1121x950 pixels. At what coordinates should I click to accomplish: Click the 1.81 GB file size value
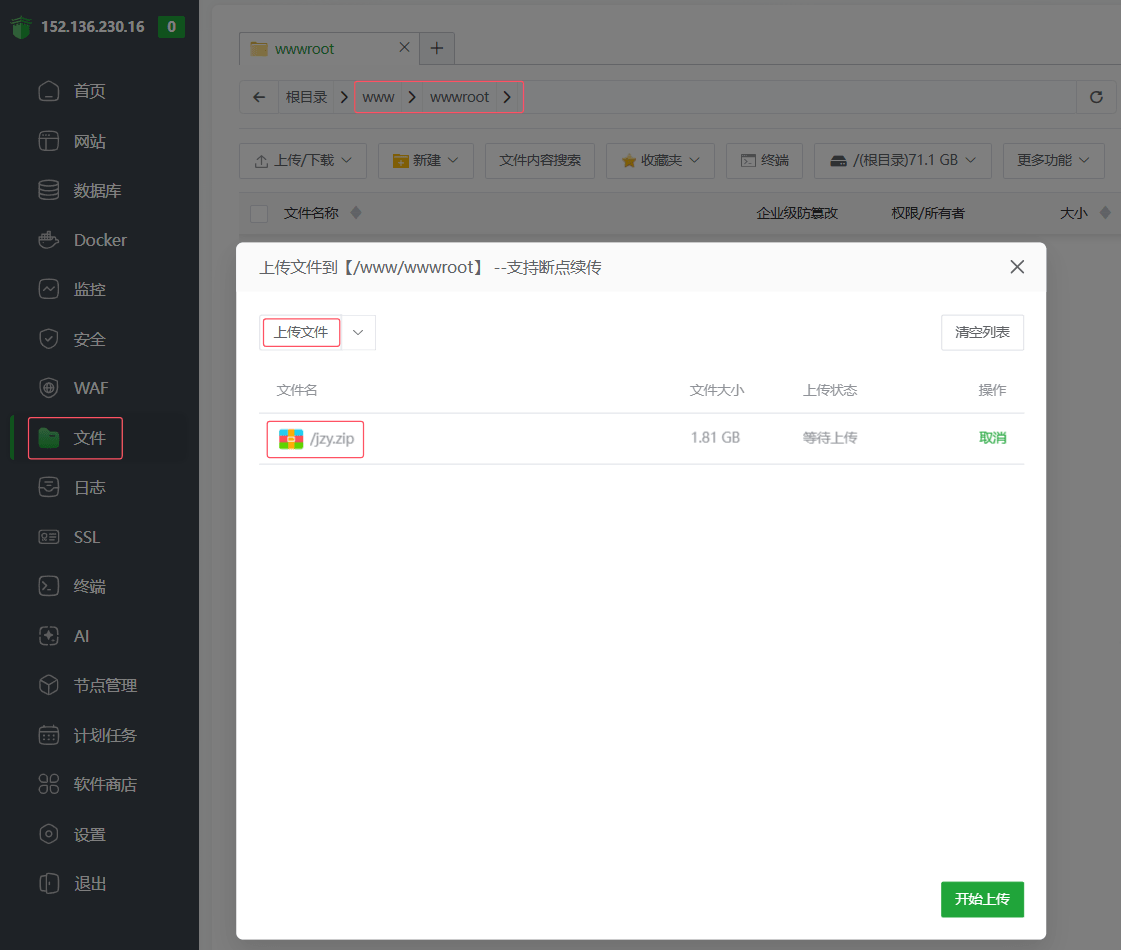(x=715, y=437)
